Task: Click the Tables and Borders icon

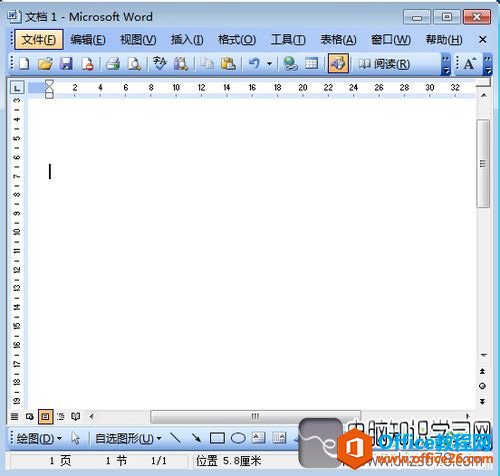Action: (x=312, y=63)
